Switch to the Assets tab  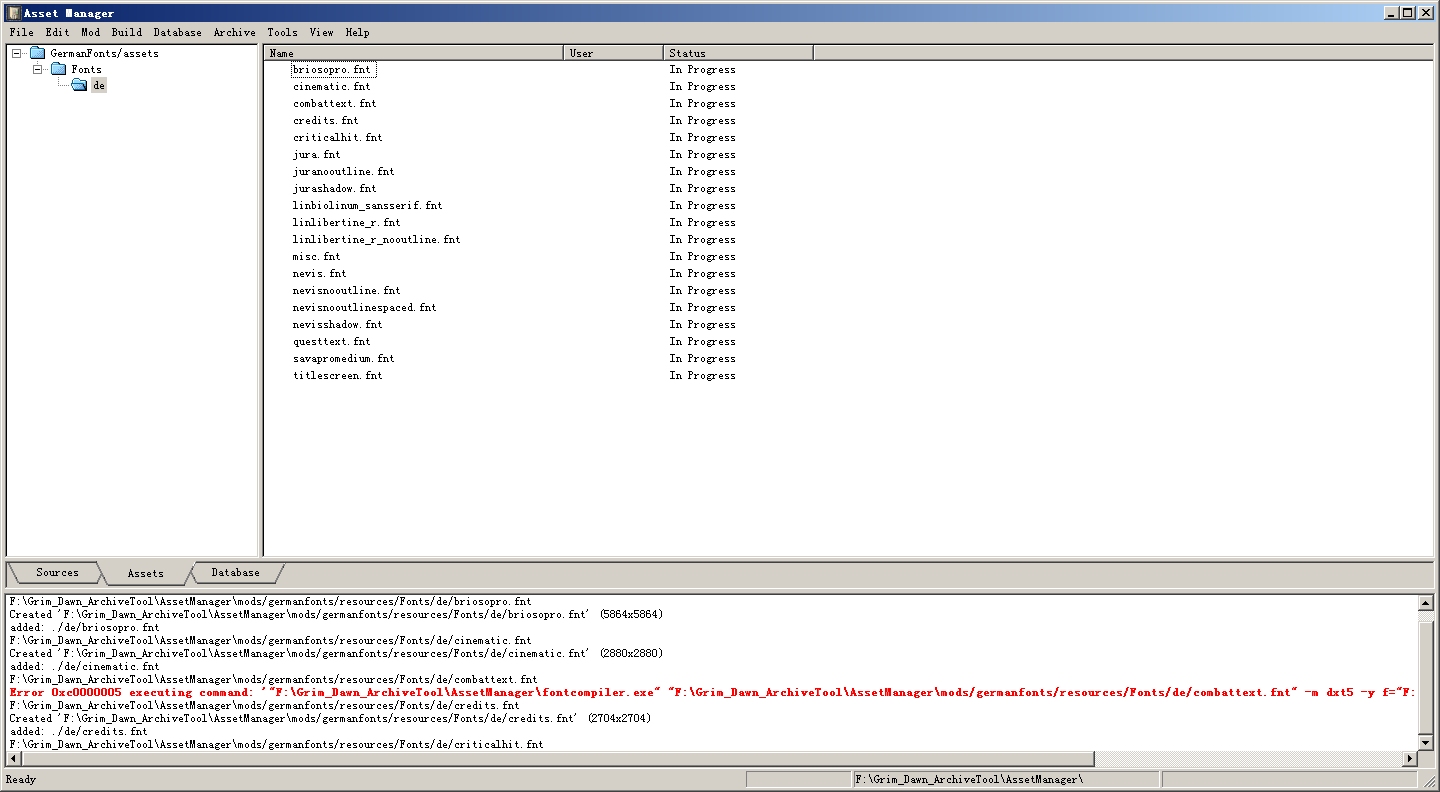pos(145,573)
